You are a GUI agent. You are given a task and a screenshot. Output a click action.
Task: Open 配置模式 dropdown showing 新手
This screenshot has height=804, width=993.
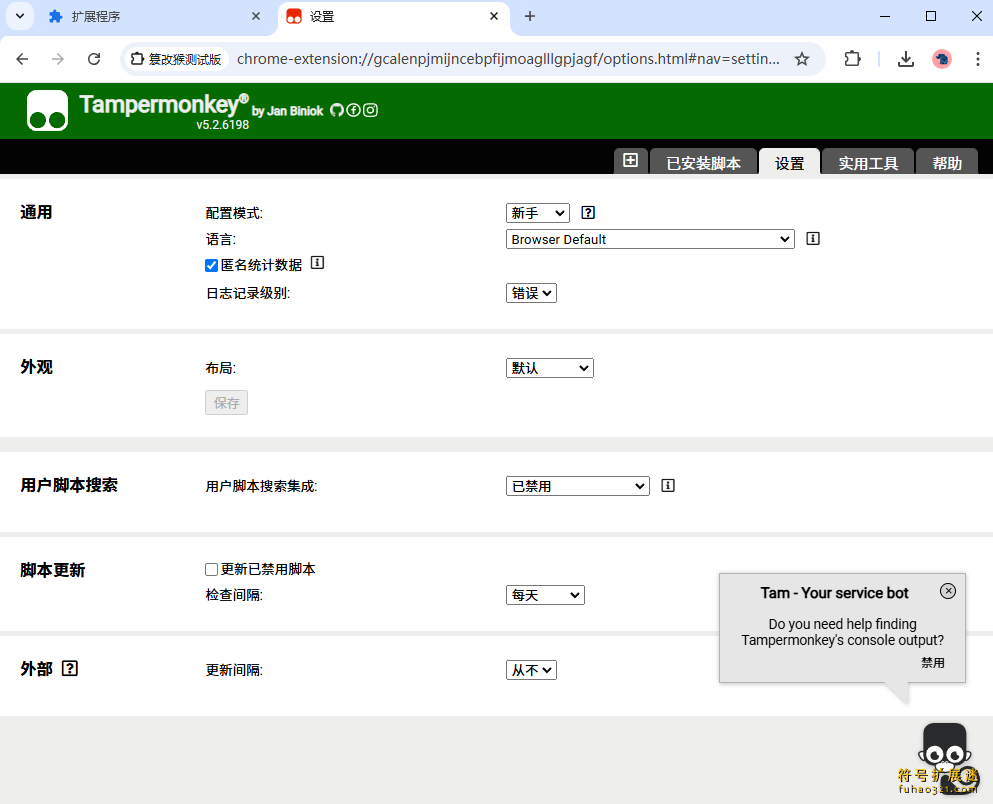(538, 213)
